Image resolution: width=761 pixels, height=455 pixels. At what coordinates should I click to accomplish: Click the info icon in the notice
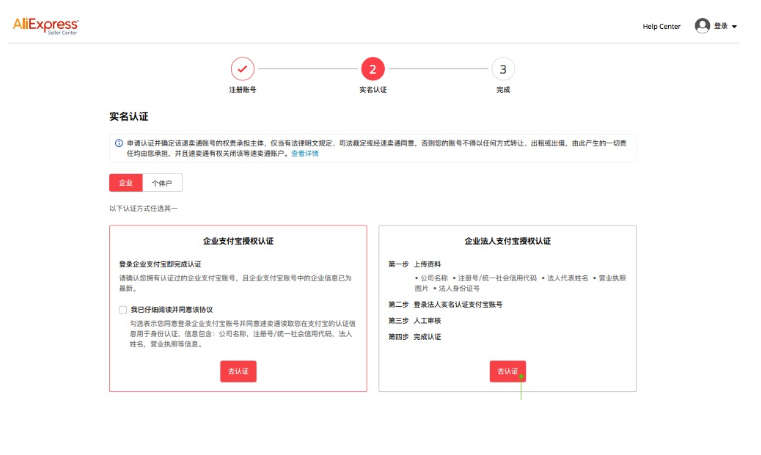coord(119,143)
